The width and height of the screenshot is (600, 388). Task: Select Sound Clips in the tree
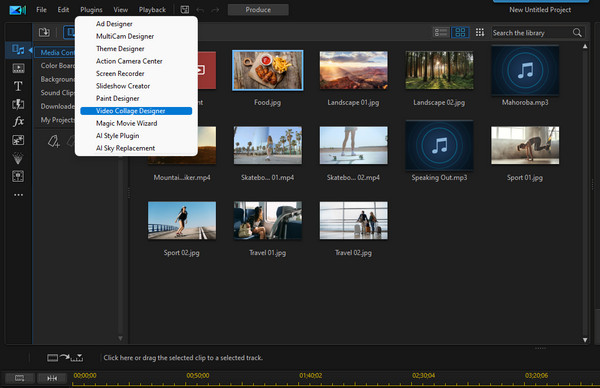coord(57,93)
